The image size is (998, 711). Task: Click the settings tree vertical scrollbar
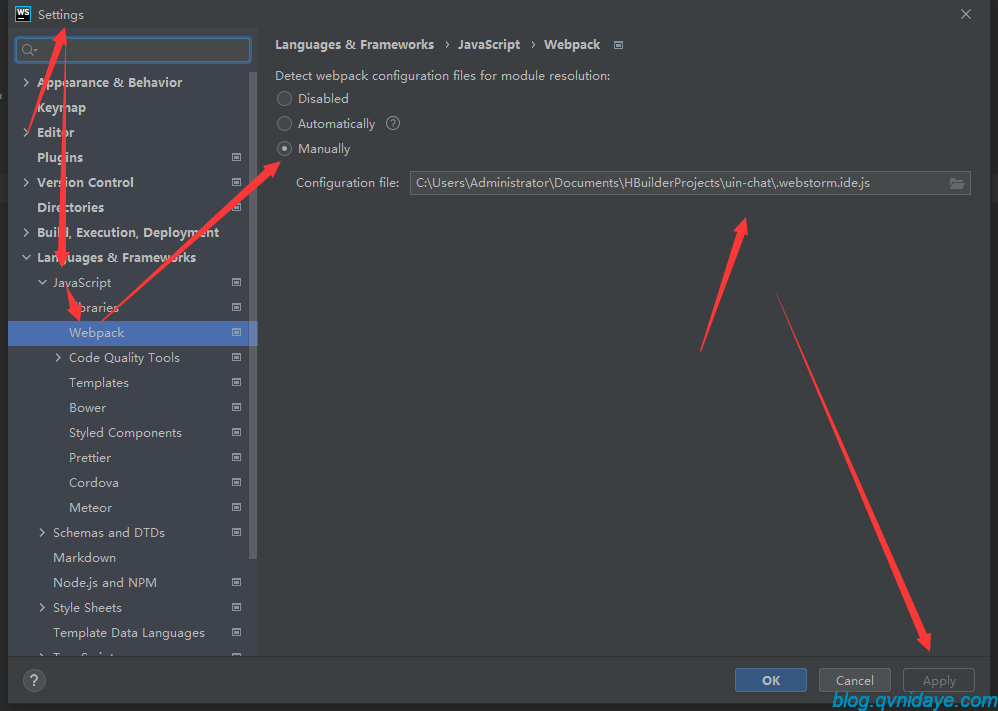[x=253, y=315]
